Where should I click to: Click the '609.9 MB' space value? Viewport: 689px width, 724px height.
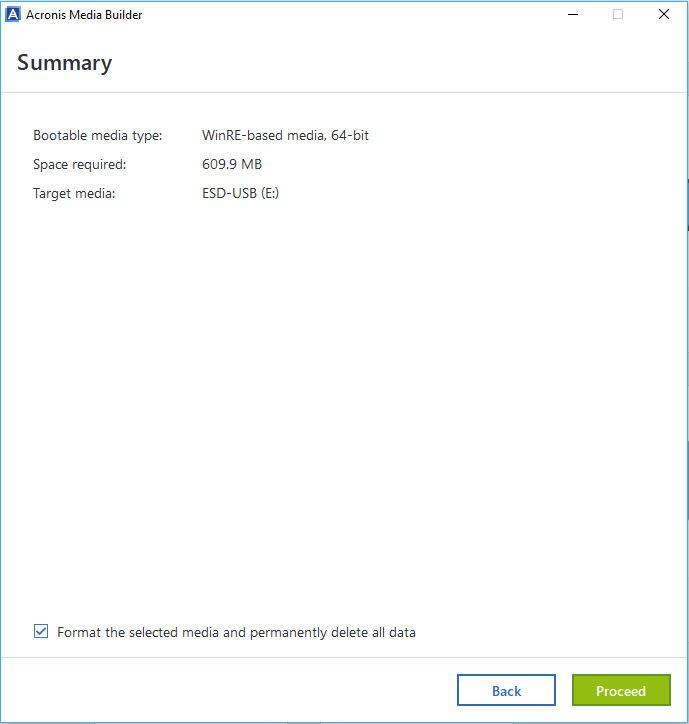232,165
